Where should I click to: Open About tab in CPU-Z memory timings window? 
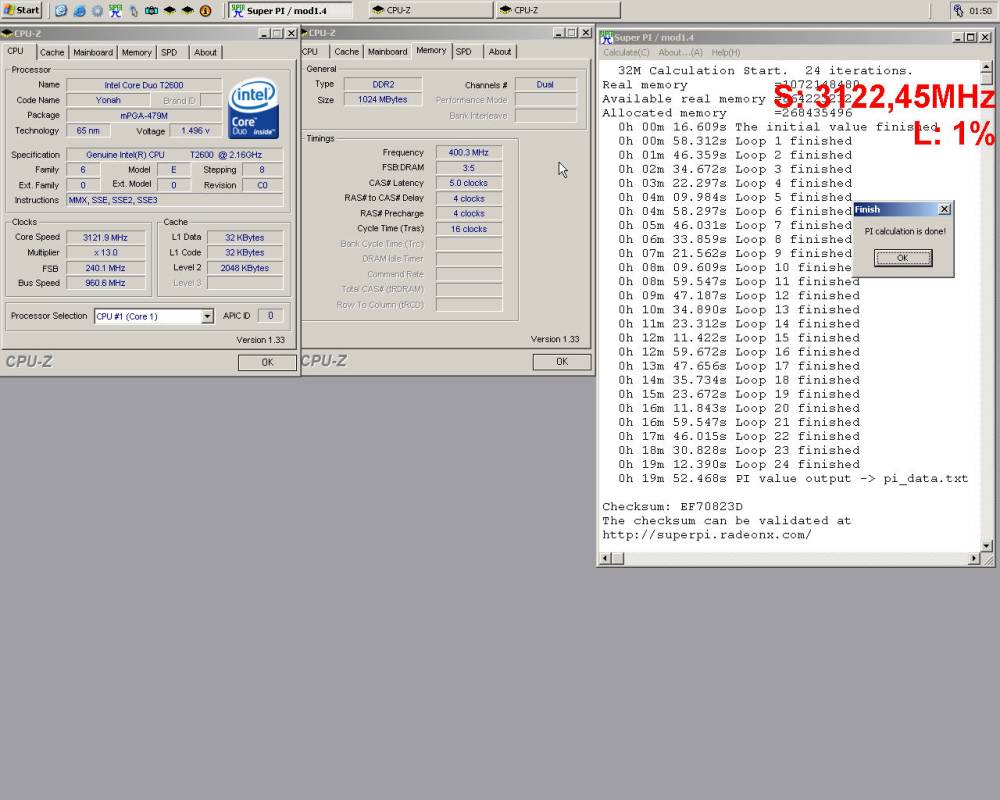click(x=500, y=52)
